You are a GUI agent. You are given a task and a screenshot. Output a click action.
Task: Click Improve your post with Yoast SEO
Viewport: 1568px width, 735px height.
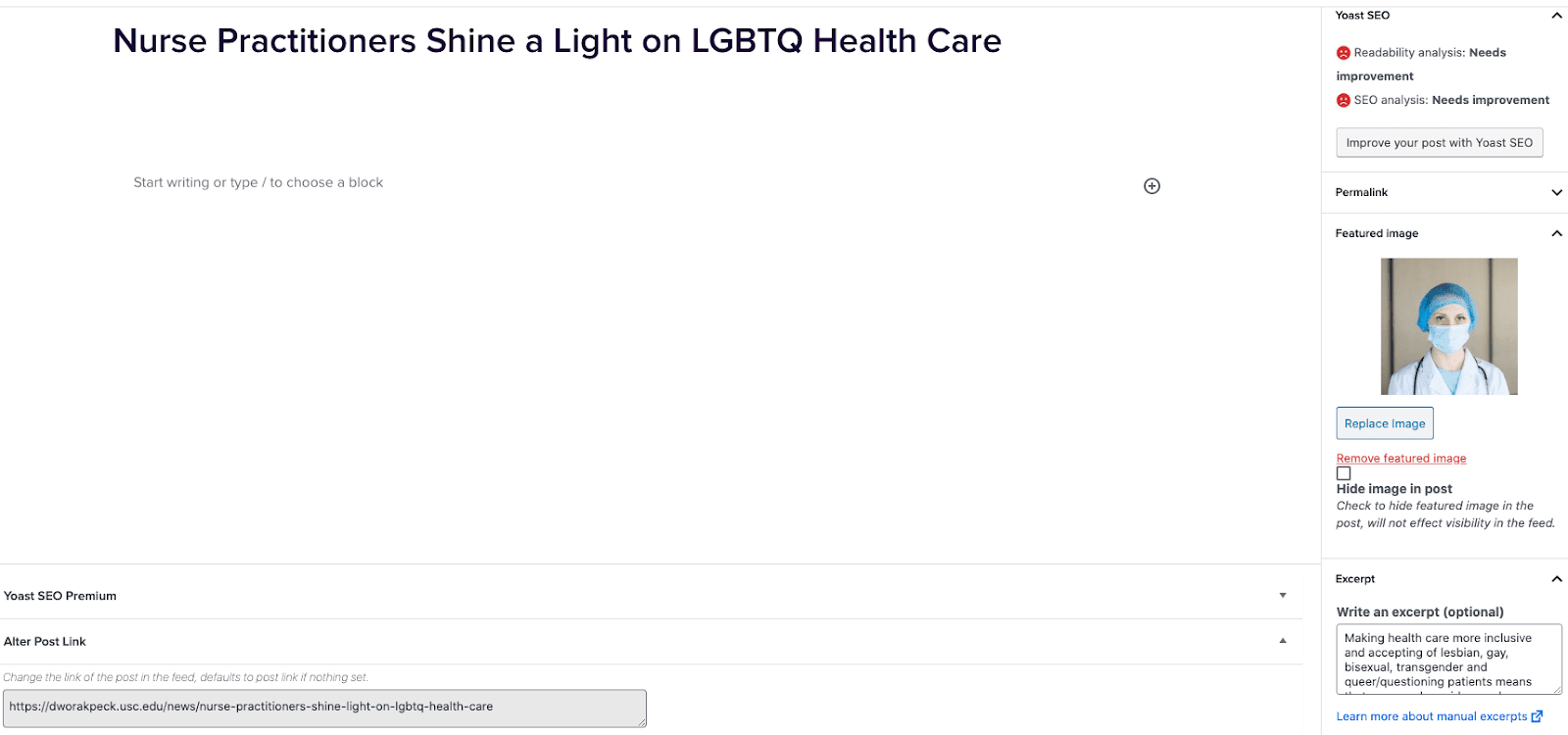[1439, 143]
